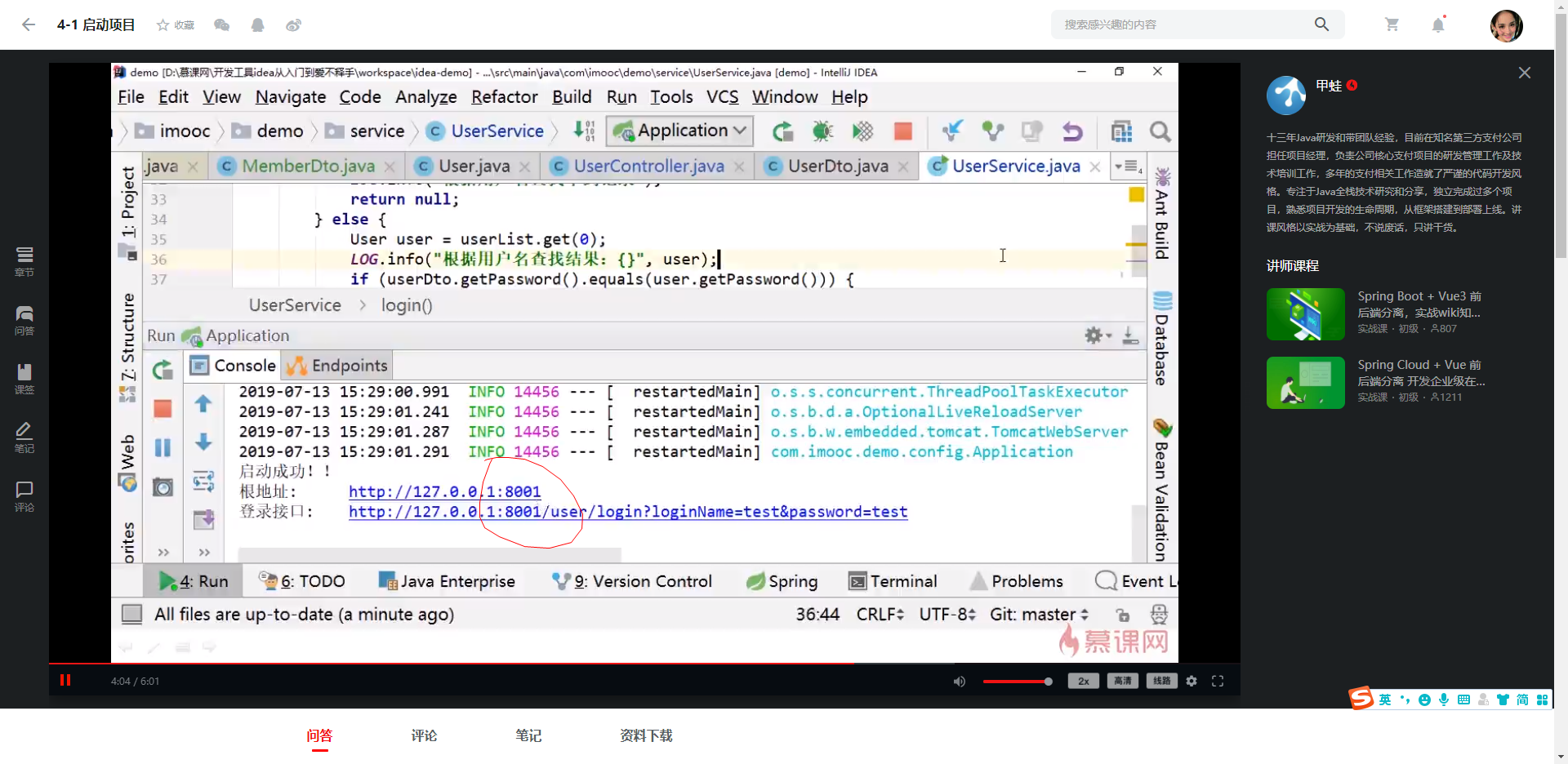Click the Debug bug icon in the toolbar
This screenshot has width=1568, height=764.
pos(822,131)
